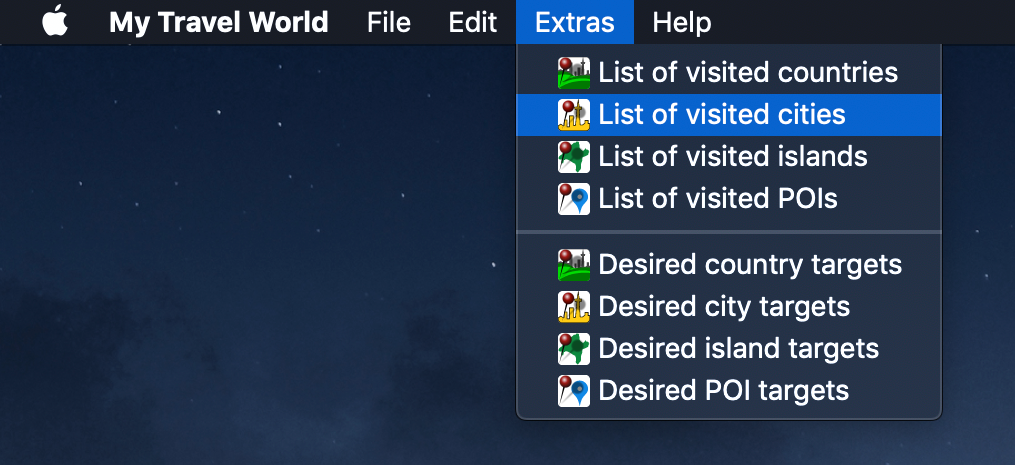Open Desired POI targets
This screenshot has width=1015, height=465.
(x=729, y=391)
